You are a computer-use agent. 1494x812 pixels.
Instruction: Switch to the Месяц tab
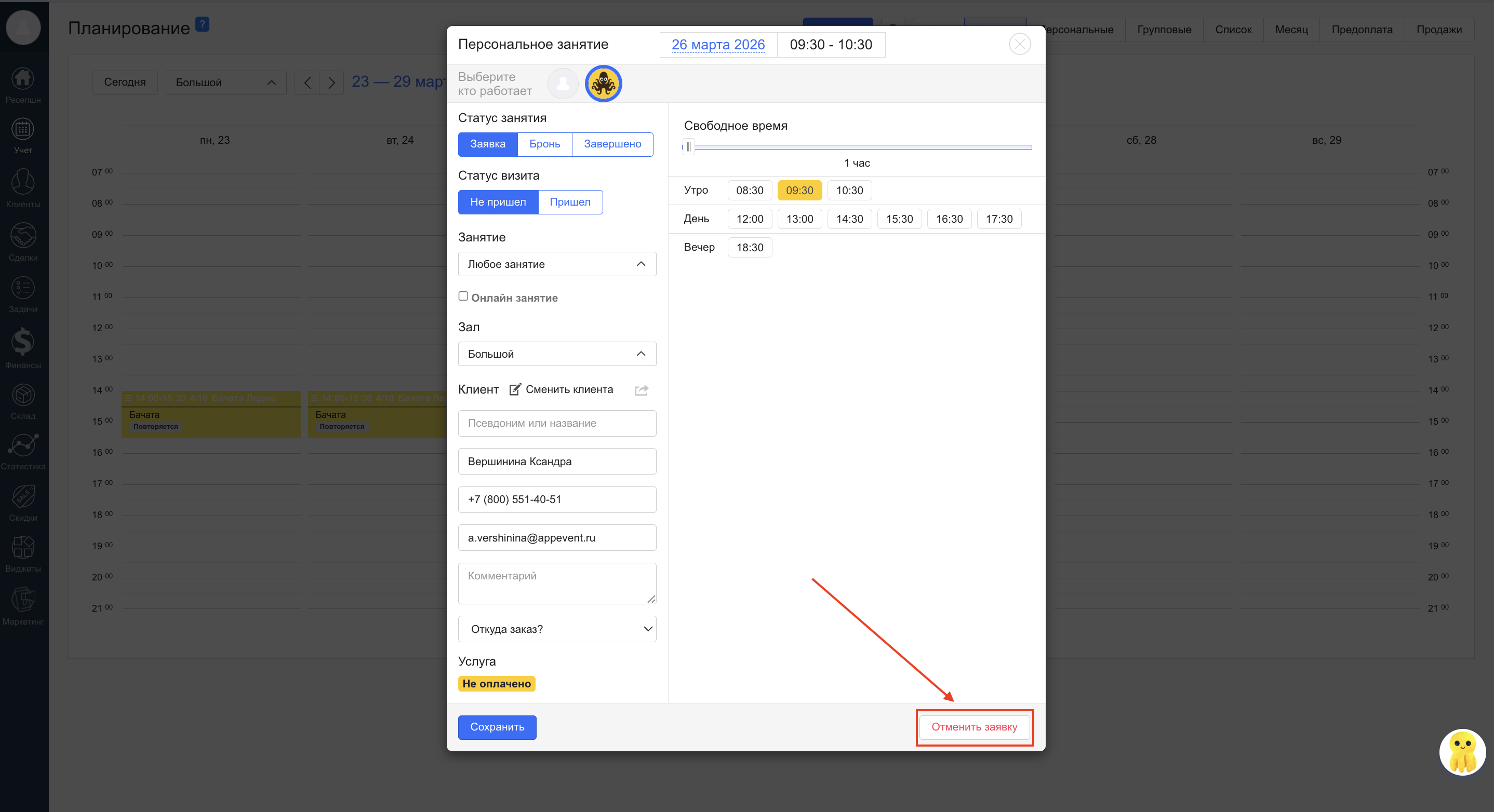tap(1291, 30)
